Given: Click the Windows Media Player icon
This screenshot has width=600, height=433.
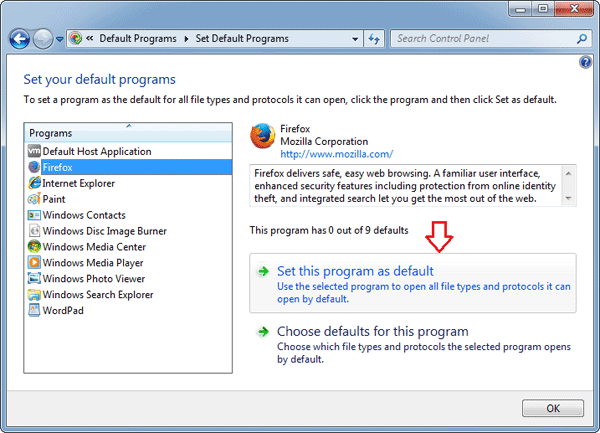Looking at the screenshot, I should point(34,262).
